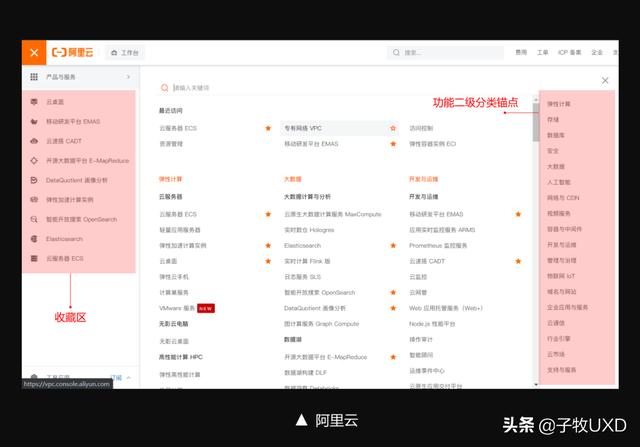Toggle star beside 云速搭 CADT in 开发与运维 list
Screen dimensions: 640x447
[x=518, y=261]
